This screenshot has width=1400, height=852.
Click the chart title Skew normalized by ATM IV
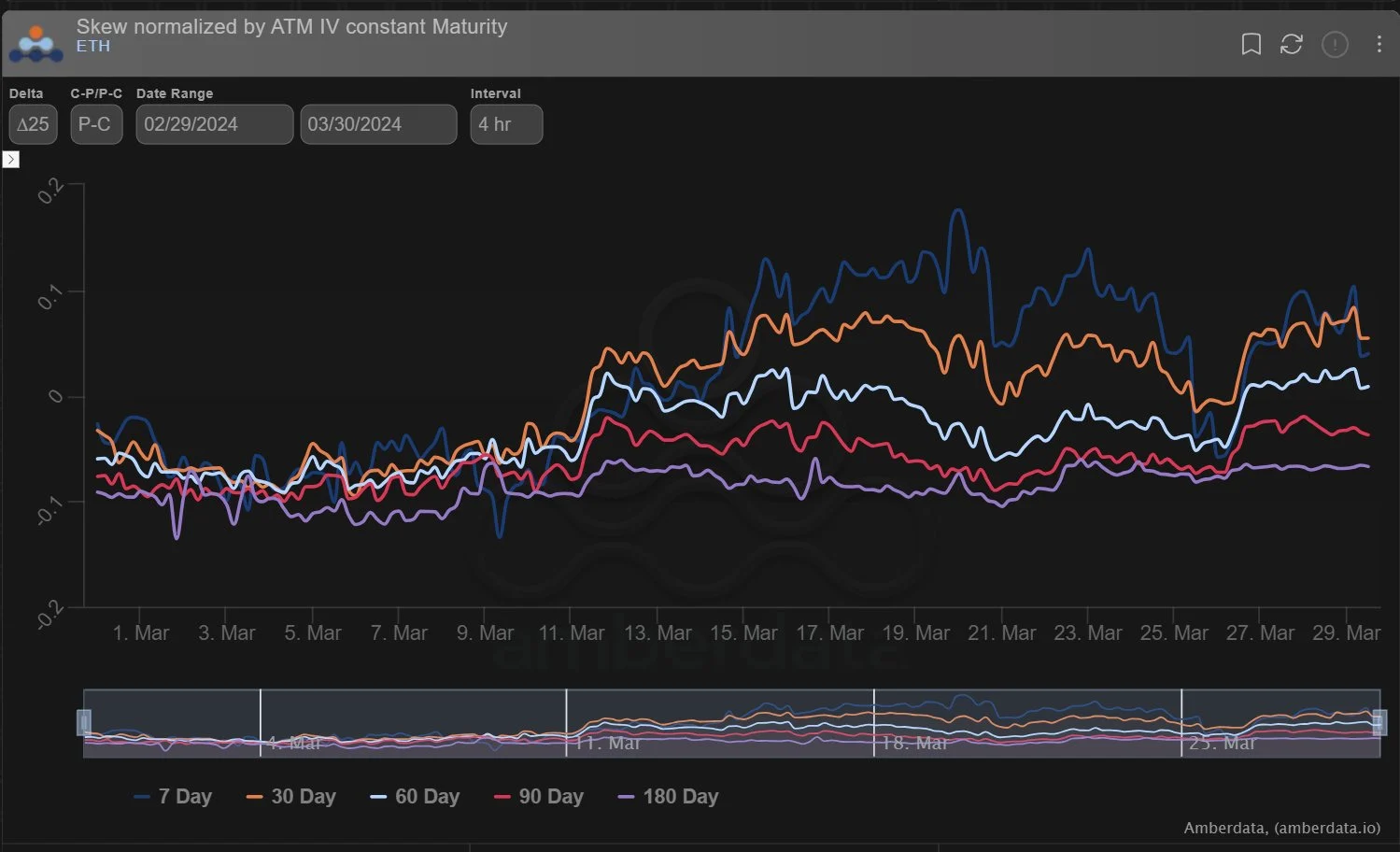click(291, 26)
